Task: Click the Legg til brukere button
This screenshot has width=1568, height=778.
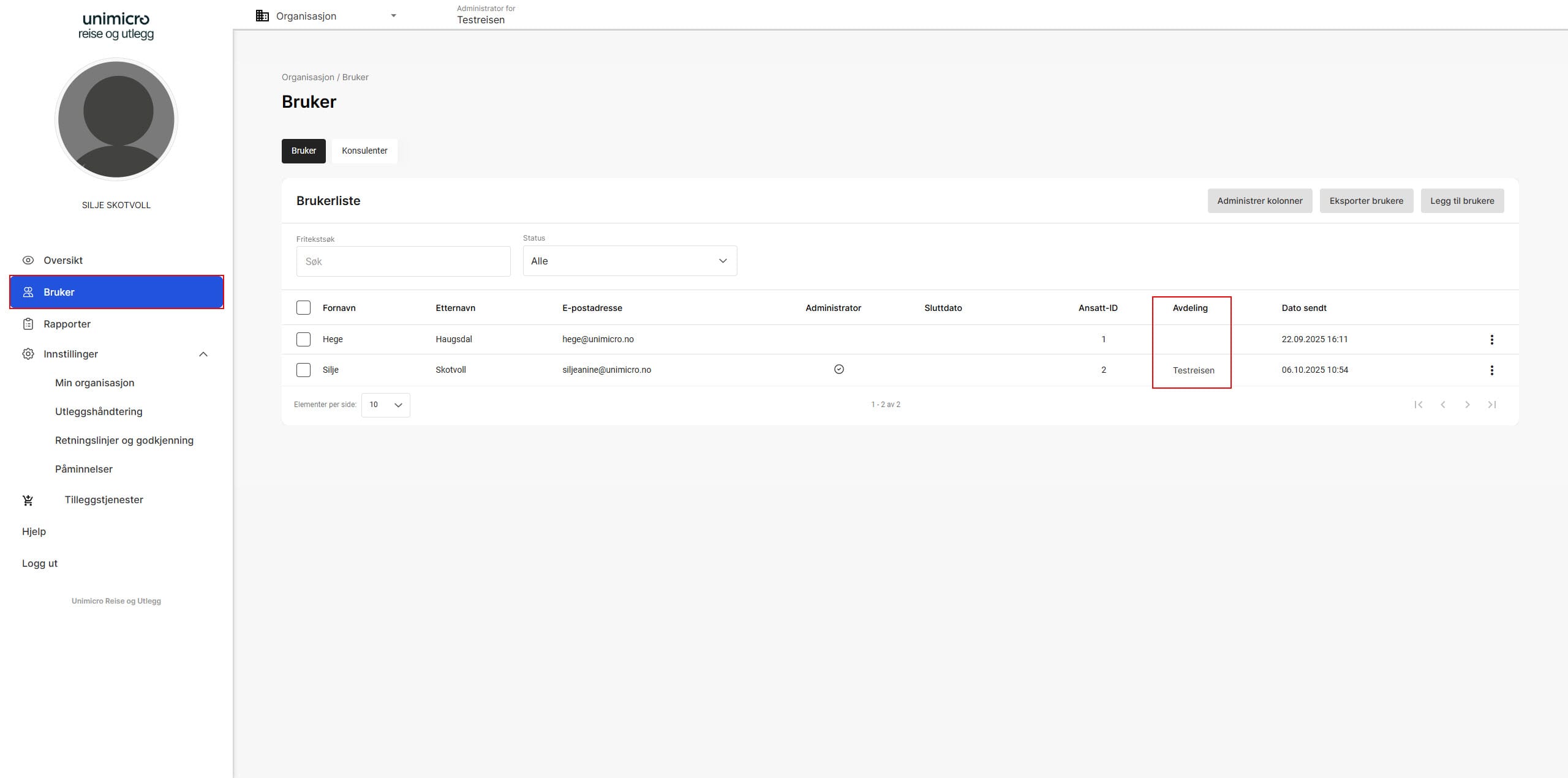Action: point(1462,201)
